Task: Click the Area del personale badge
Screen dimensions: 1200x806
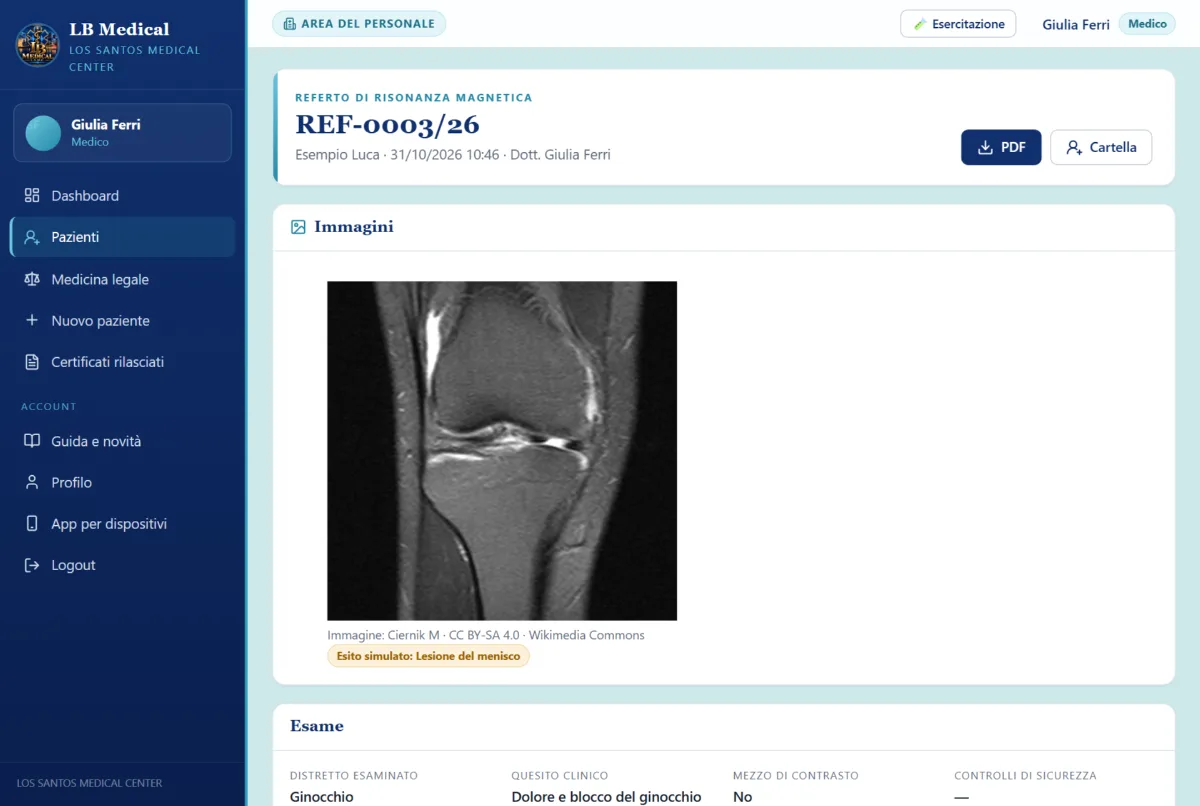Action: 359,24
